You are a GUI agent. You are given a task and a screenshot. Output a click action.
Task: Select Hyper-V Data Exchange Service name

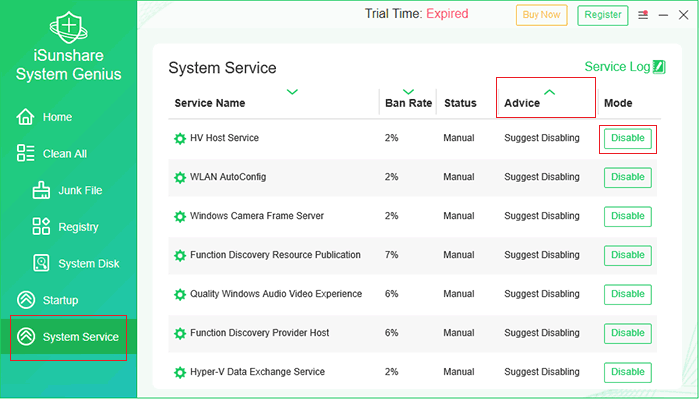[257, 371]
